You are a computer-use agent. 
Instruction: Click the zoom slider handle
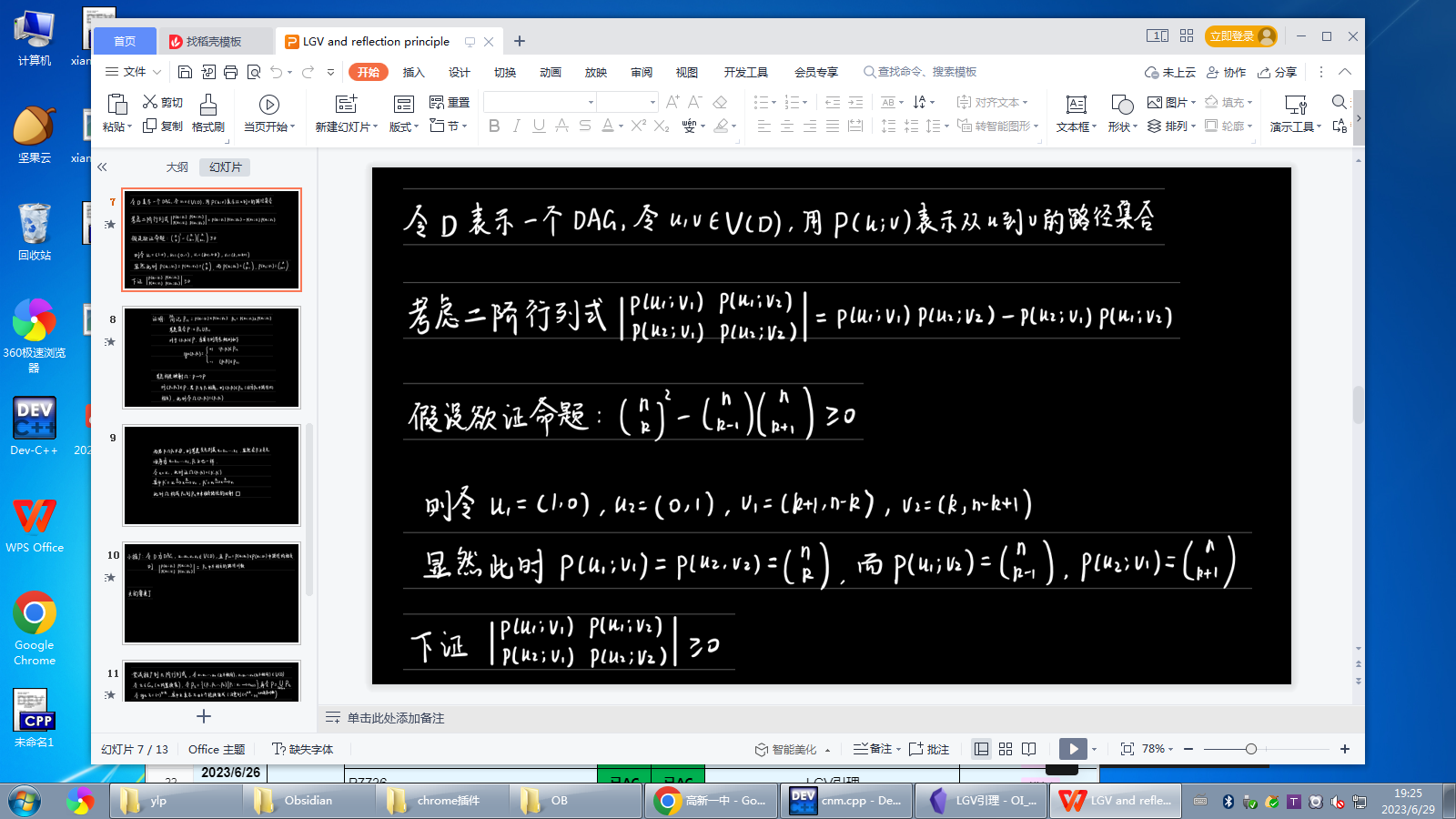pos(1251,749)
